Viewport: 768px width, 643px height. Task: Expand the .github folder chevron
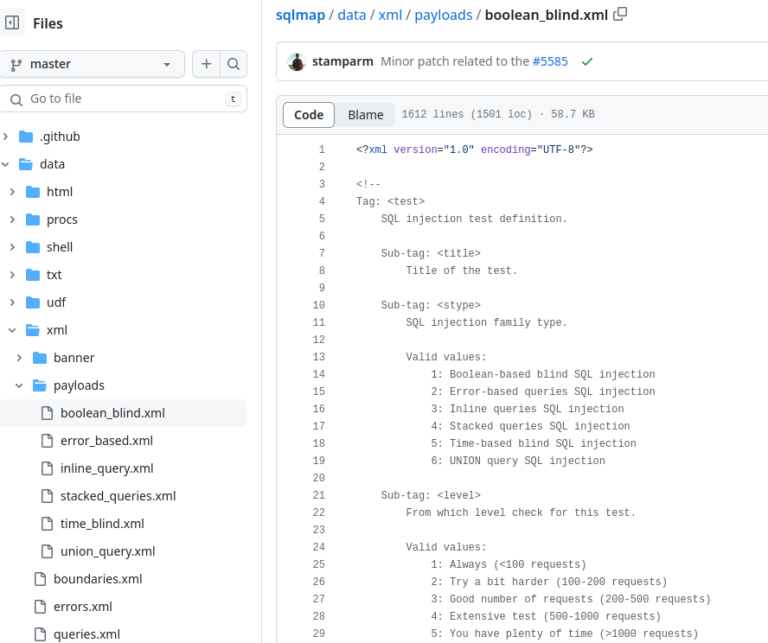point(5,136)
